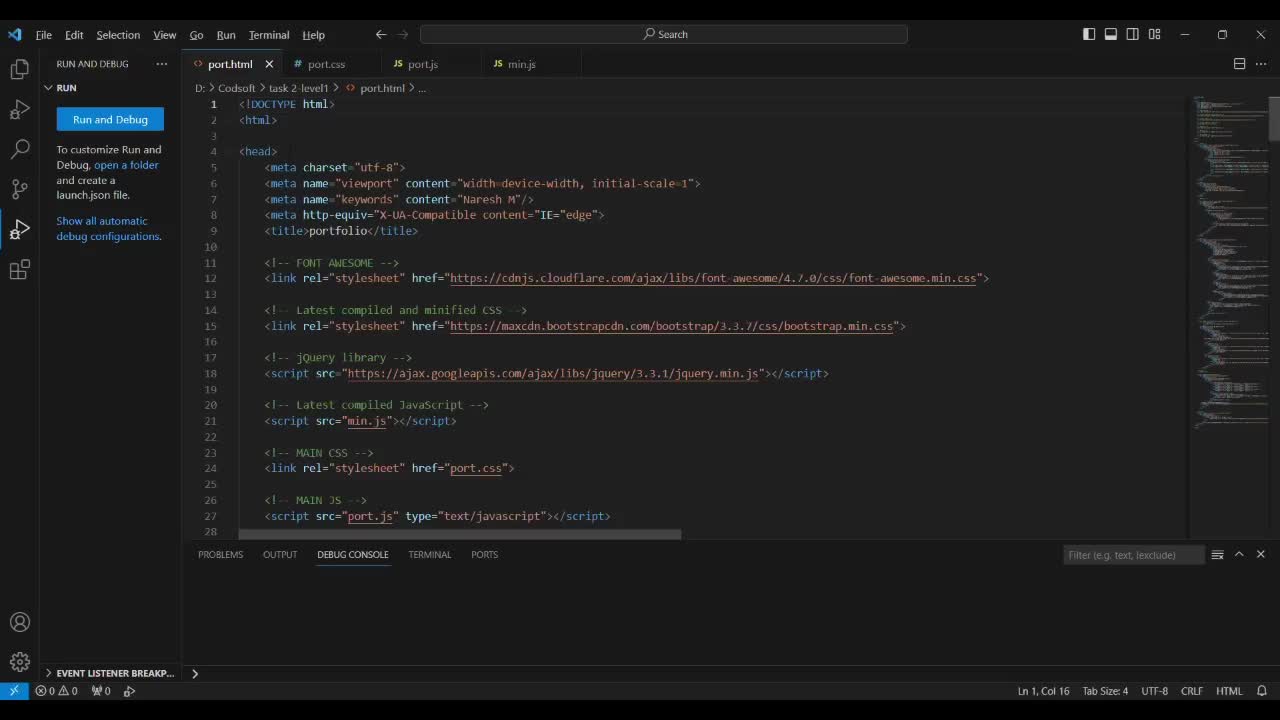Screen dimensions: 1280x720
Task: Open the Extensions view icon
Action: 19,270
